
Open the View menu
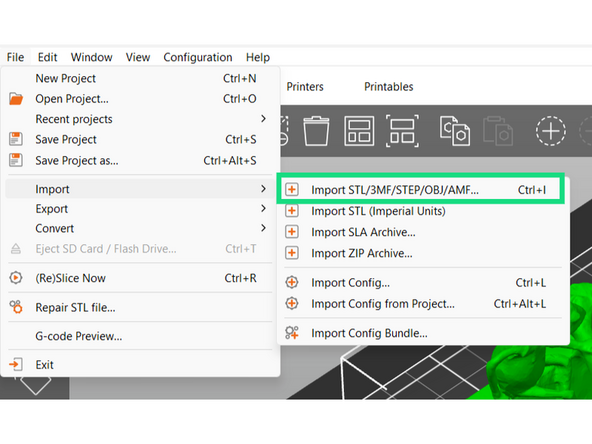(138, 57)
